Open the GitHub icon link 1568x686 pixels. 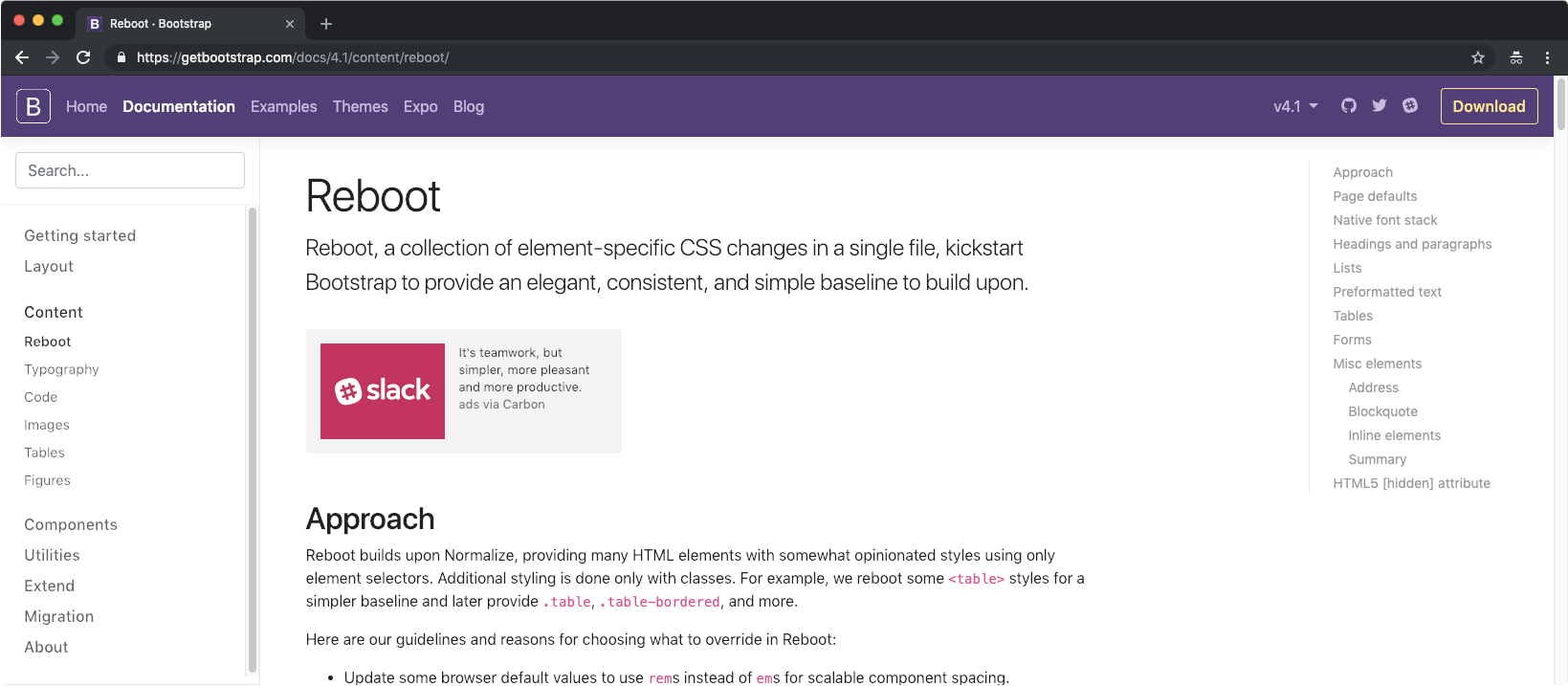point(1349,105)
